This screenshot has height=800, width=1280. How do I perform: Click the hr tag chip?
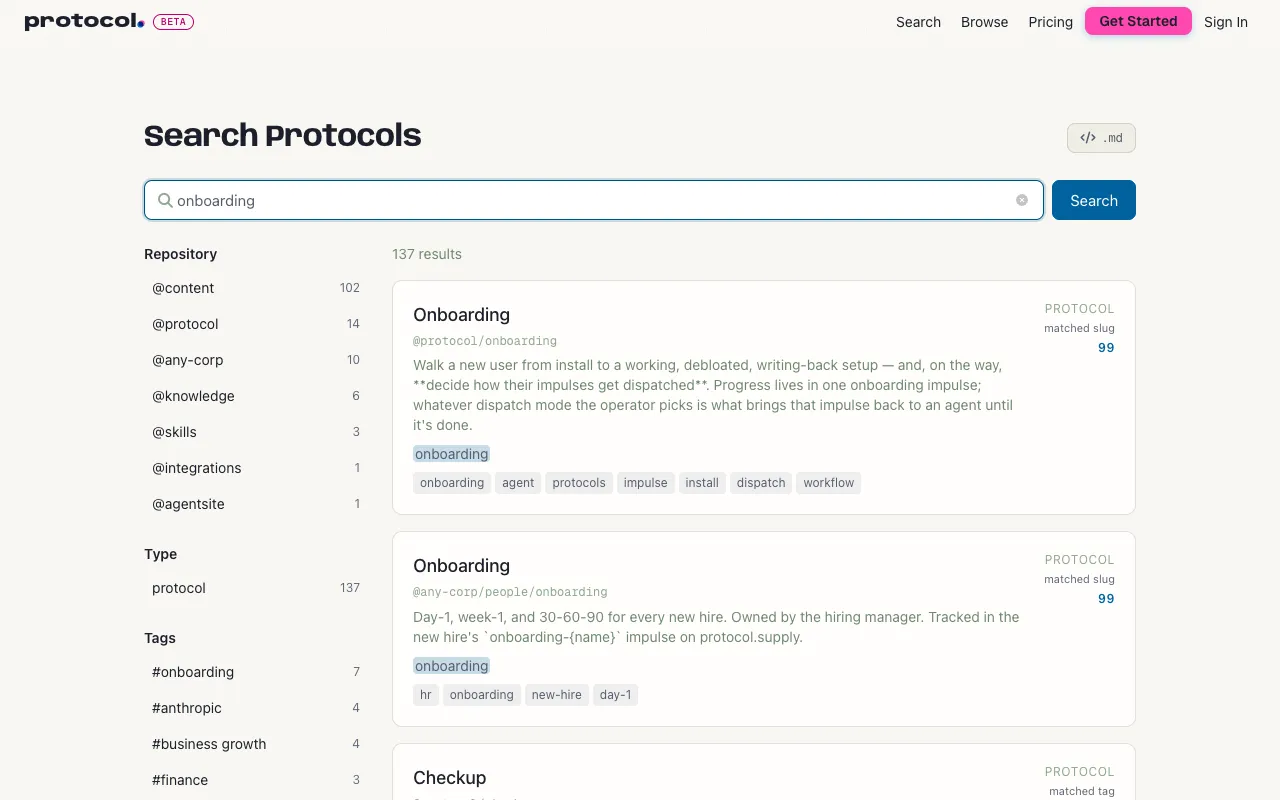tap(426, 695)
